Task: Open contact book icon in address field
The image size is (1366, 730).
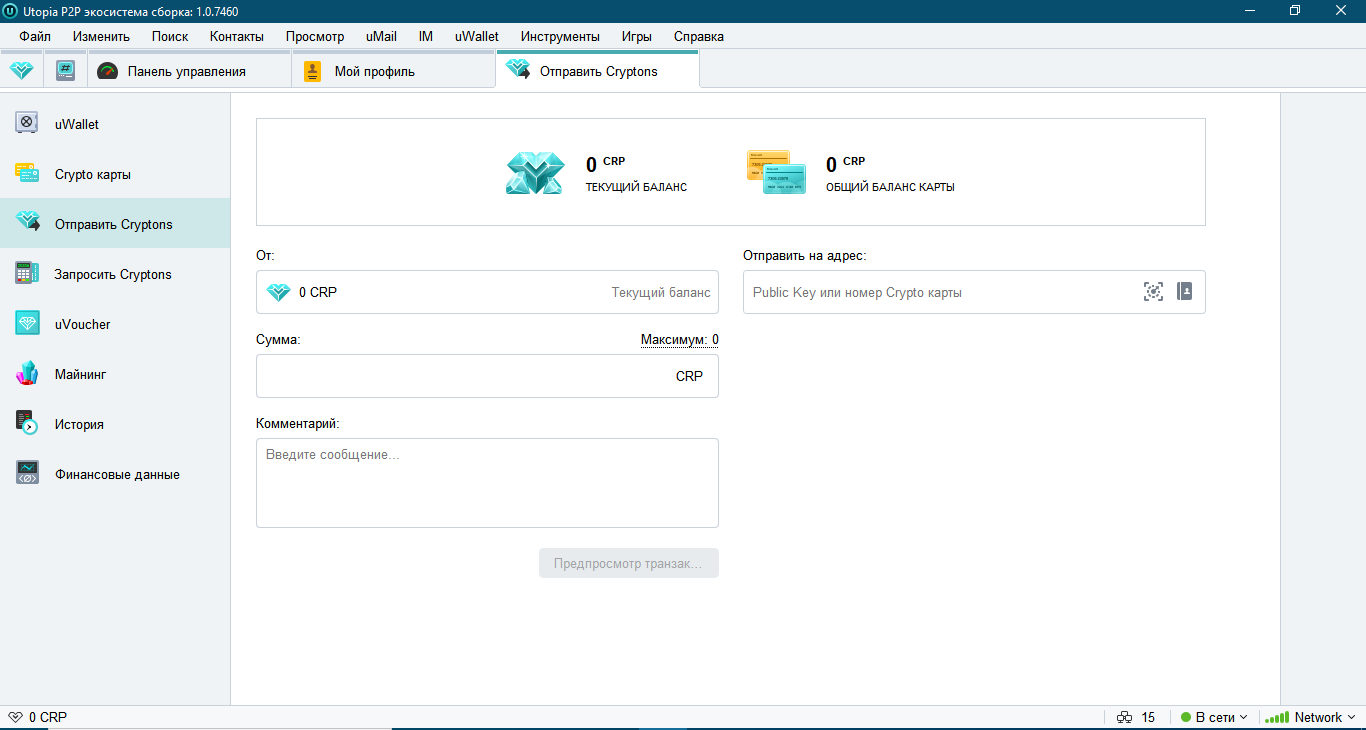Action: pos(1184,291)
